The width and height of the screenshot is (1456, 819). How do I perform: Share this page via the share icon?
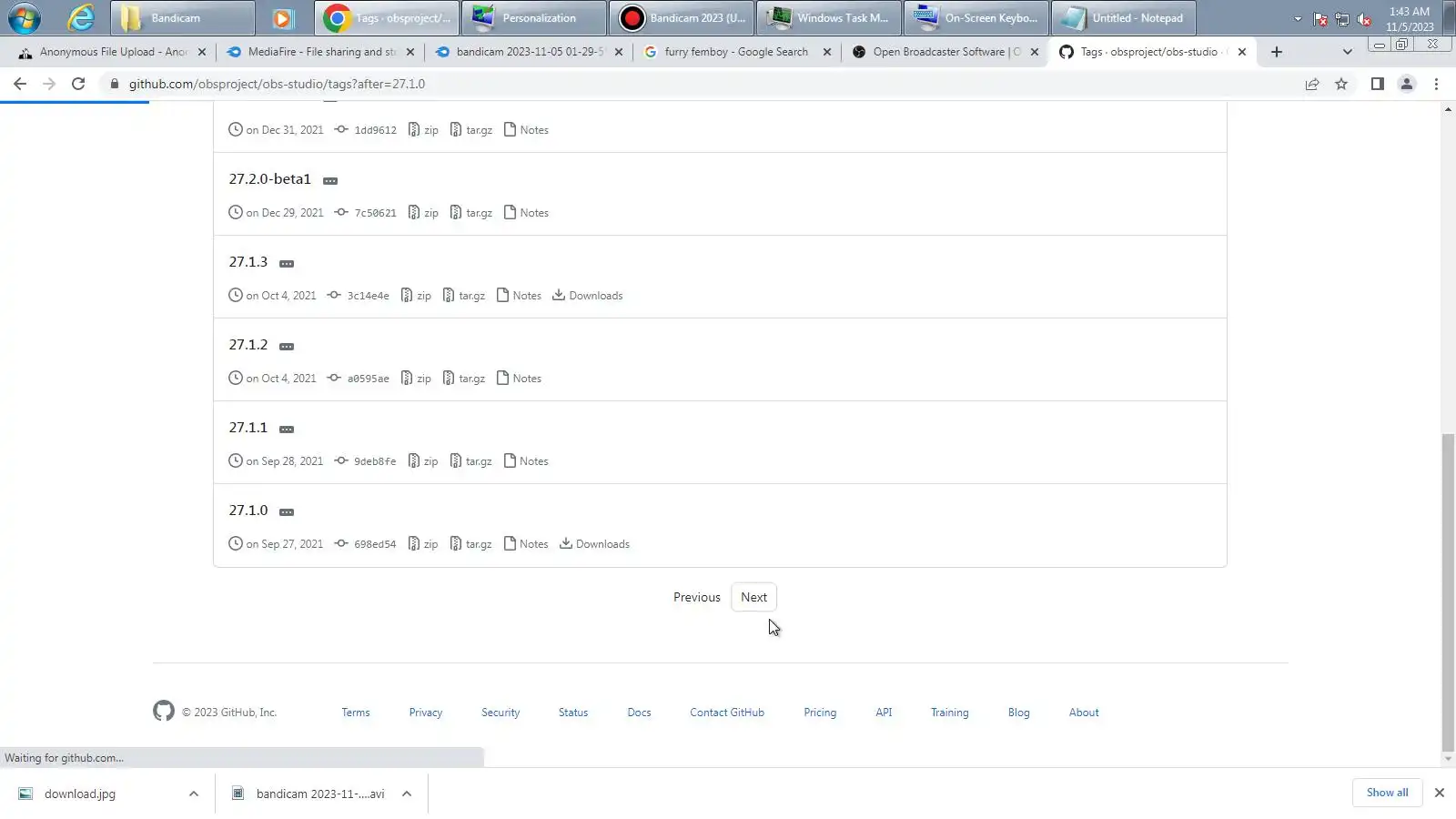point(1312,84)
